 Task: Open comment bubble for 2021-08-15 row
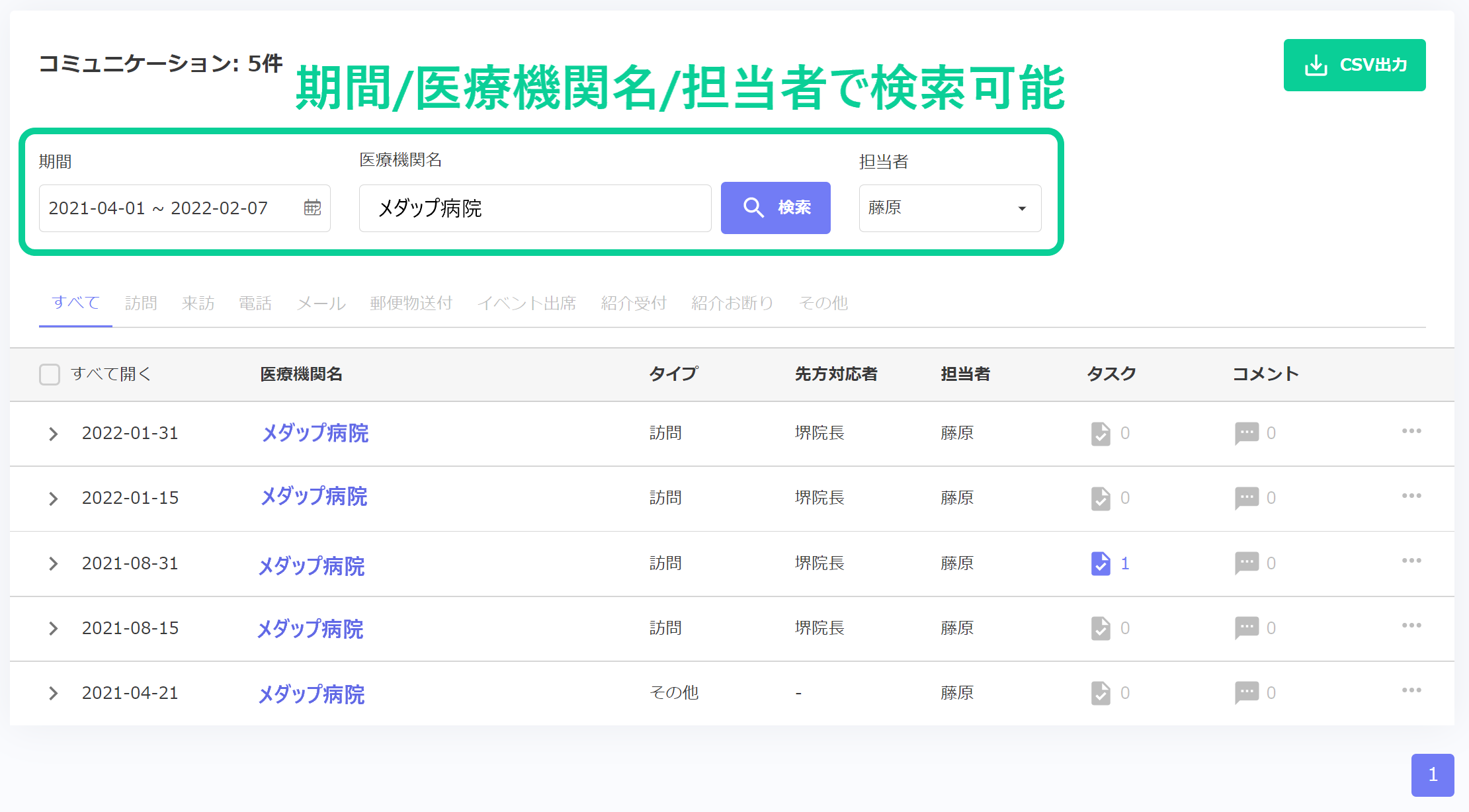(x=1247, y=628)
